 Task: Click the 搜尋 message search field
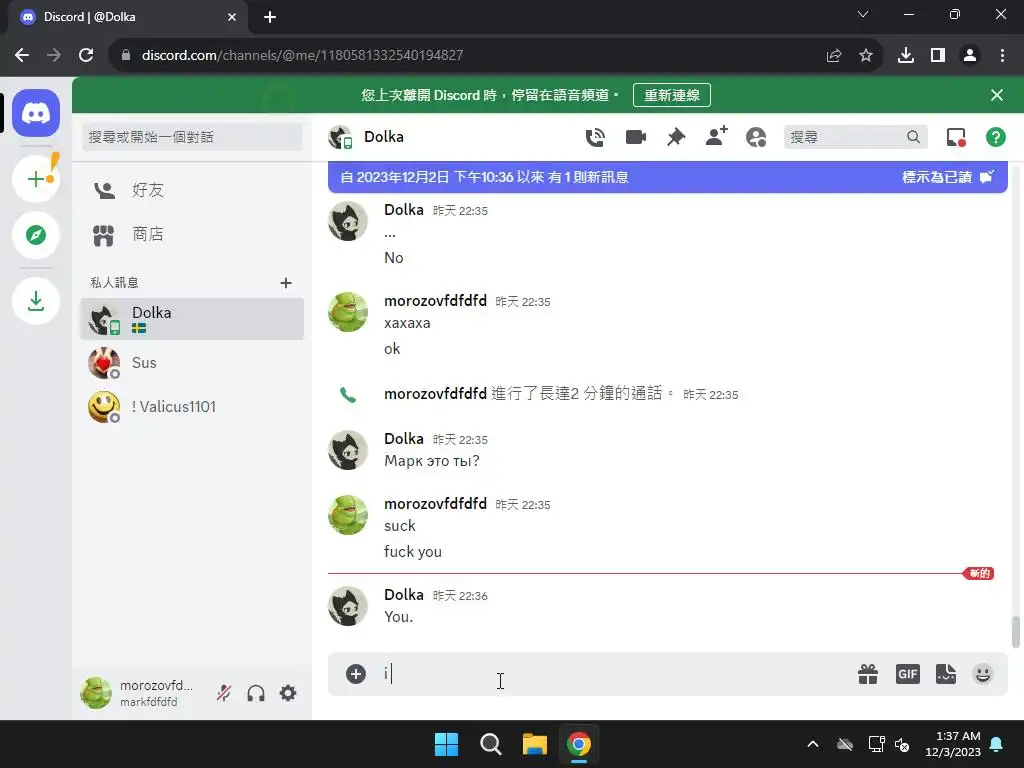(x=856, y=137)
